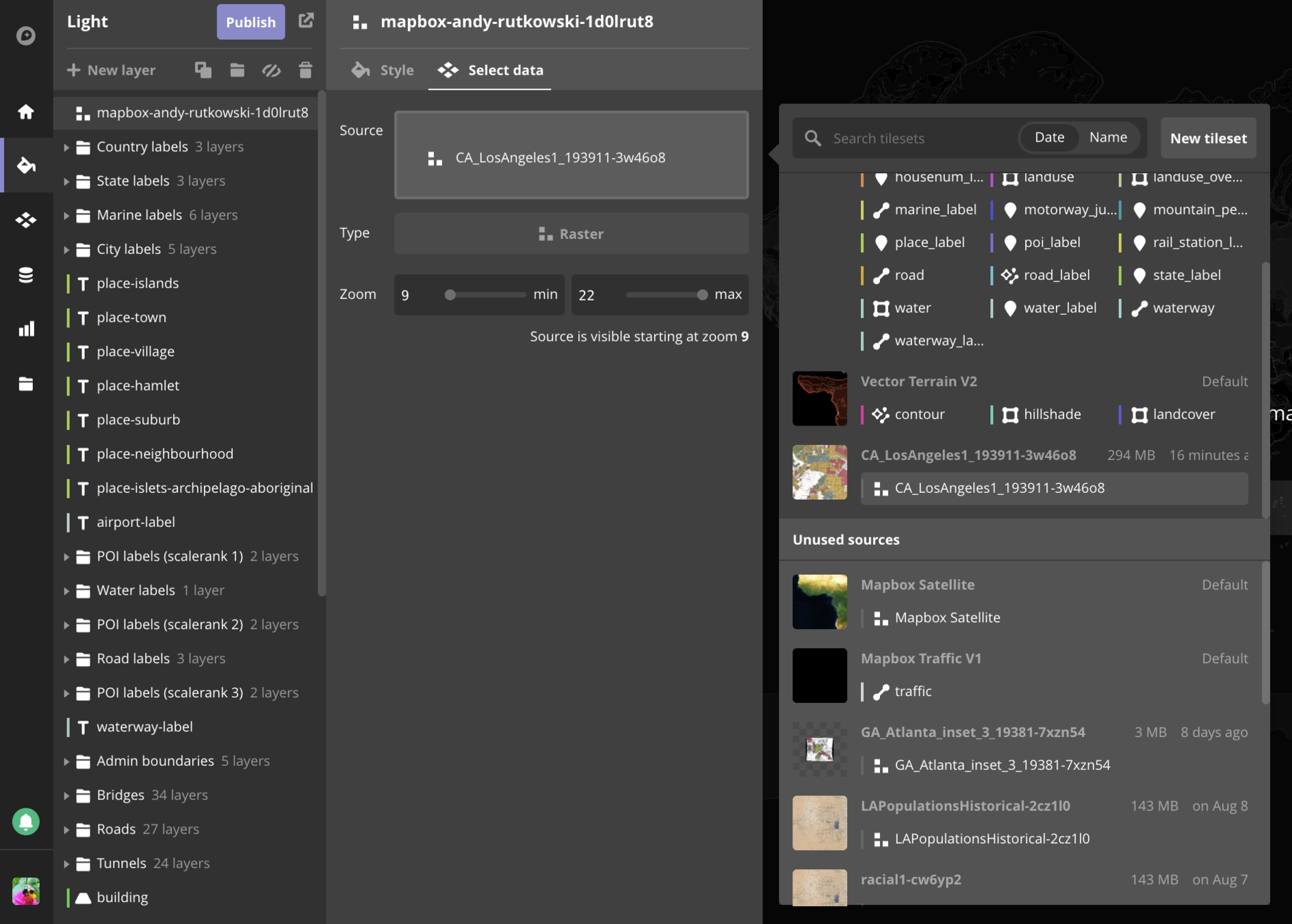Adjust the min zoom slider handle
Viewport: 1292px width, 924px height.
pyautogui.click(x=450, y=294)
